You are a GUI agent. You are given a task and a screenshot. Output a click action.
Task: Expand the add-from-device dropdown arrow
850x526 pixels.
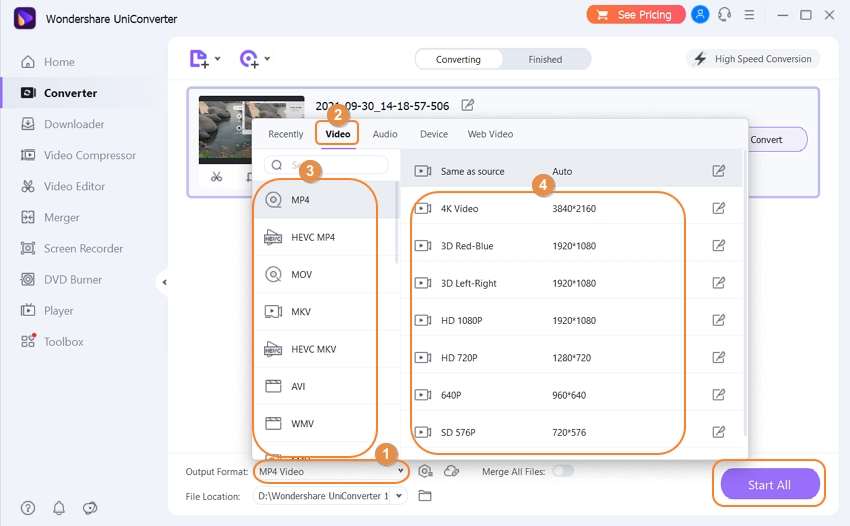267,59
